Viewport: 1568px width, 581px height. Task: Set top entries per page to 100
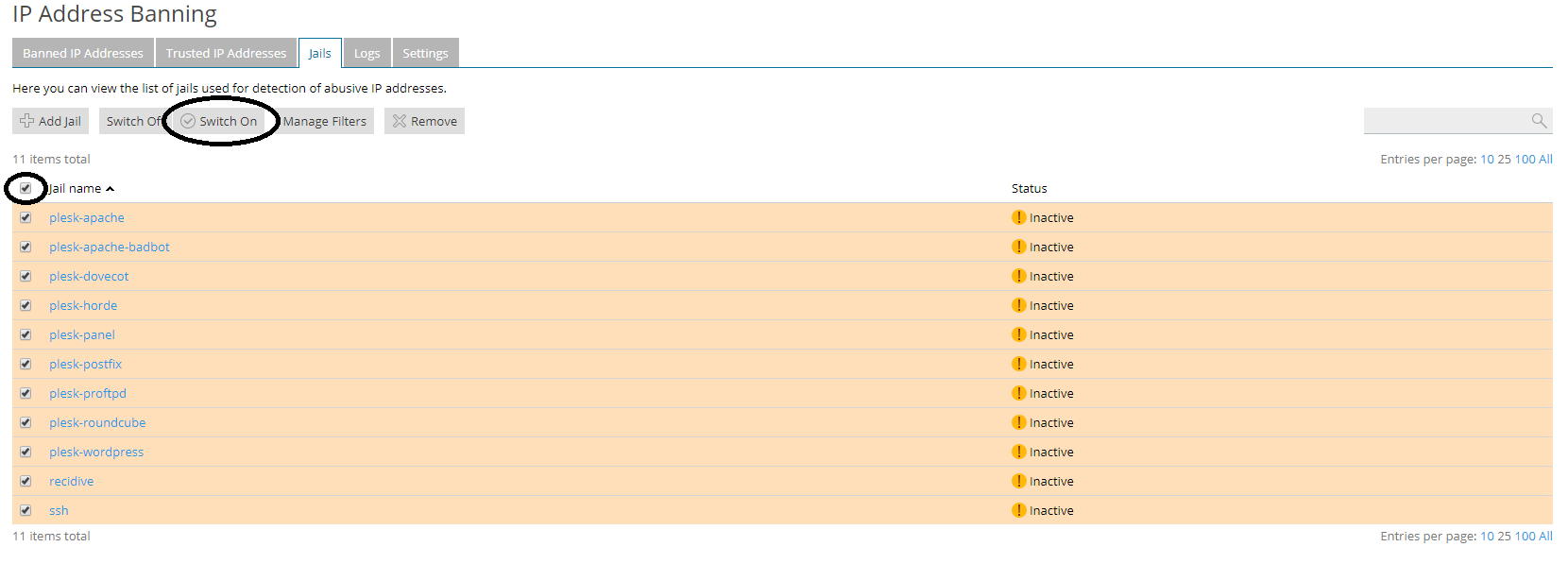click(1525, 159)
